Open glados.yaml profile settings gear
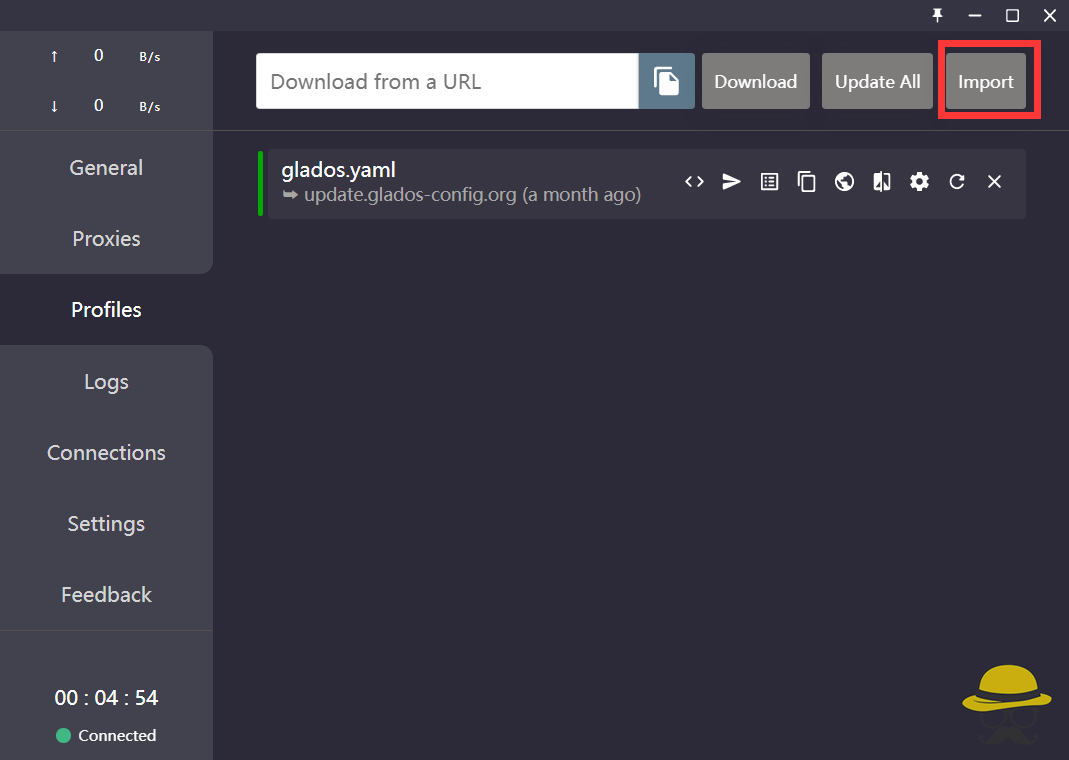1069x760 pixels. coord(919,182)
